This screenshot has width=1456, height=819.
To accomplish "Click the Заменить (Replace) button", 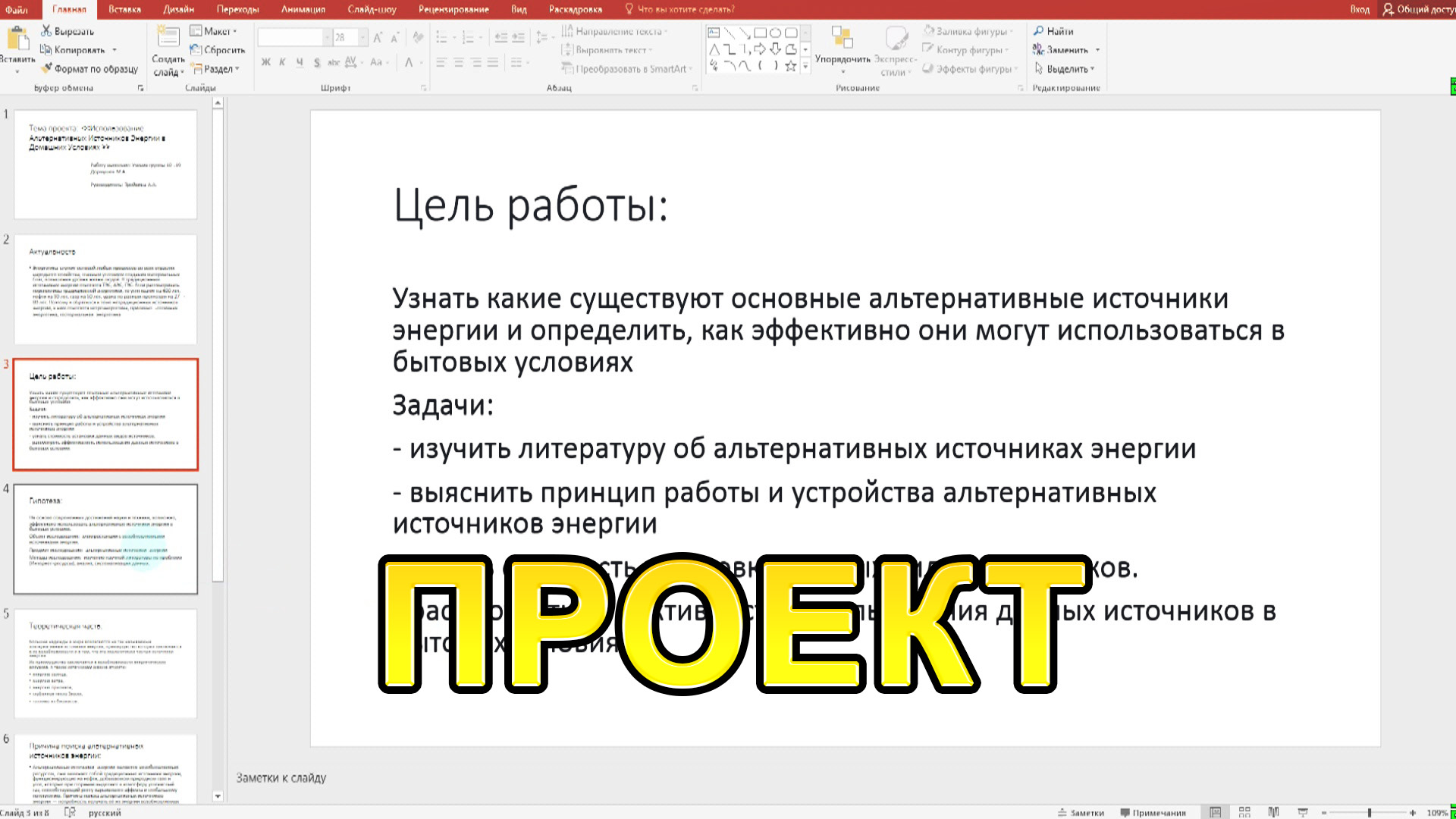I will coord(1062,49).
